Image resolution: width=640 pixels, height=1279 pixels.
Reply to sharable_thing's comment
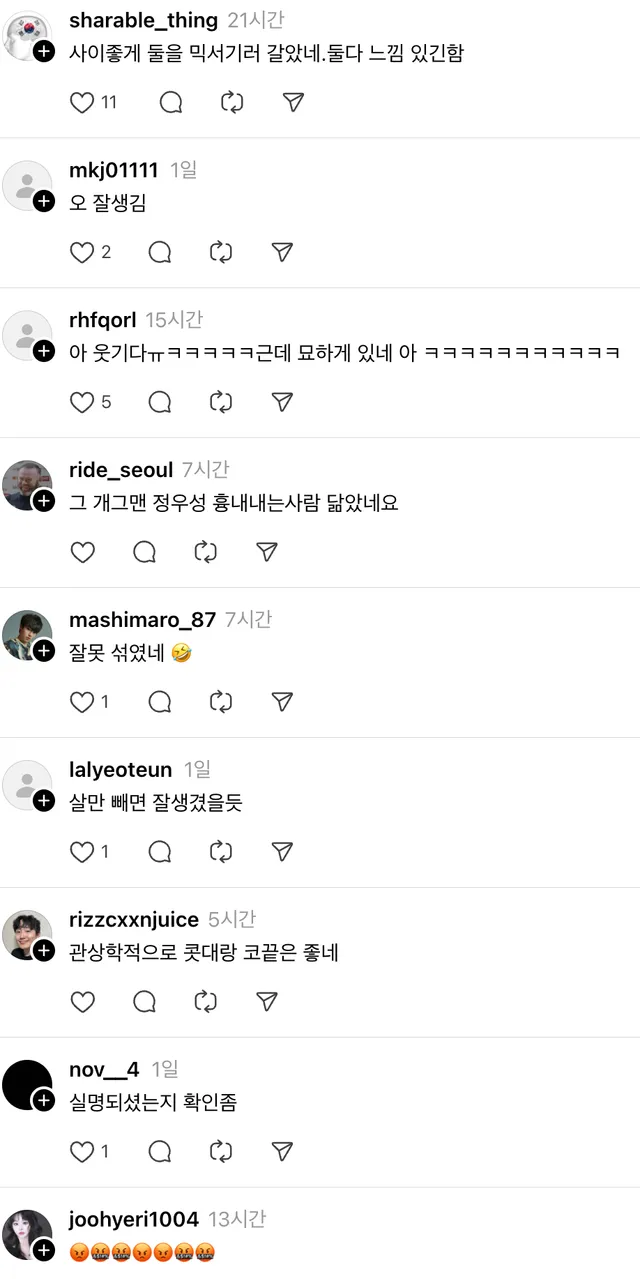coord(171,102)
